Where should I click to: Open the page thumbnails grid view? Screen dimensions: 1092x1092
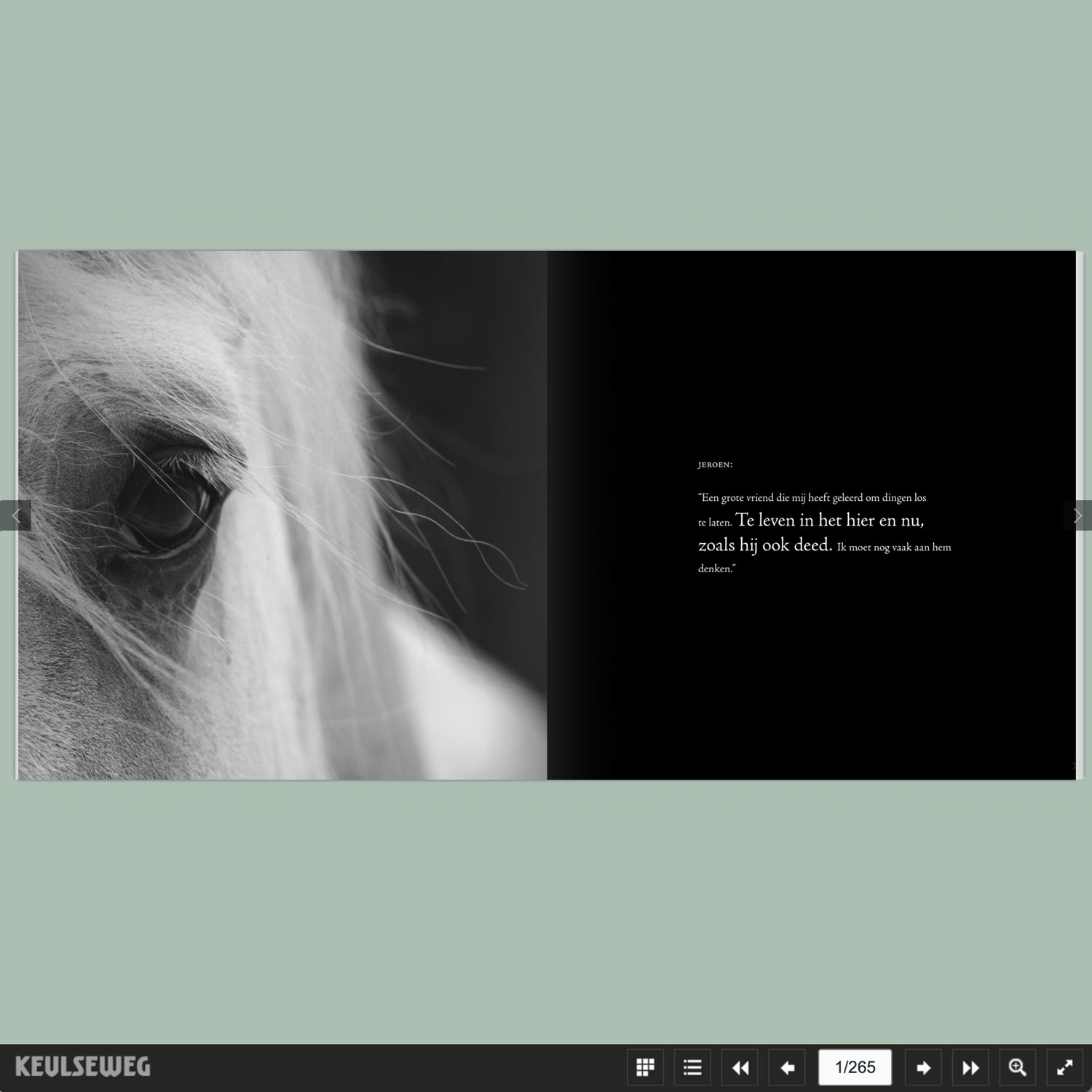[645, 1067]
